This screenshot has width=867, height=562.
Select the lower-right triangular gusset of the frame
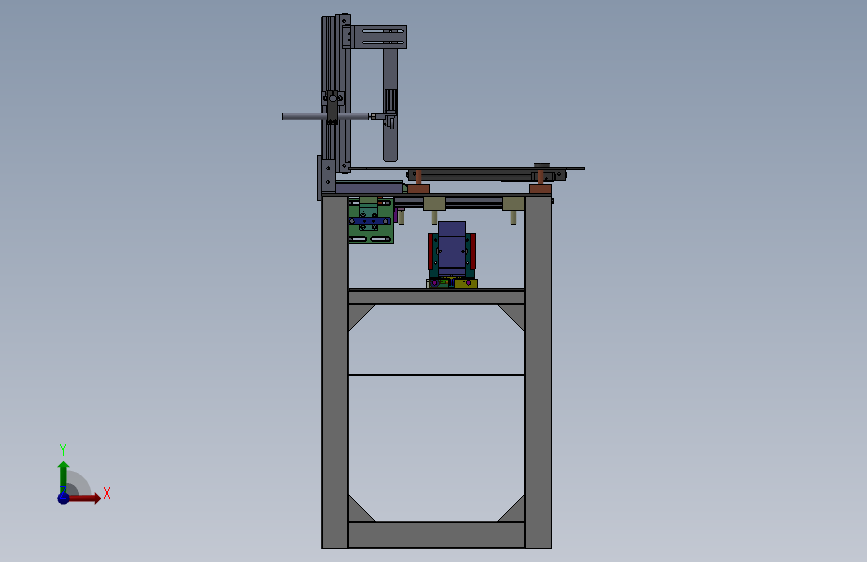pos(514,511)
